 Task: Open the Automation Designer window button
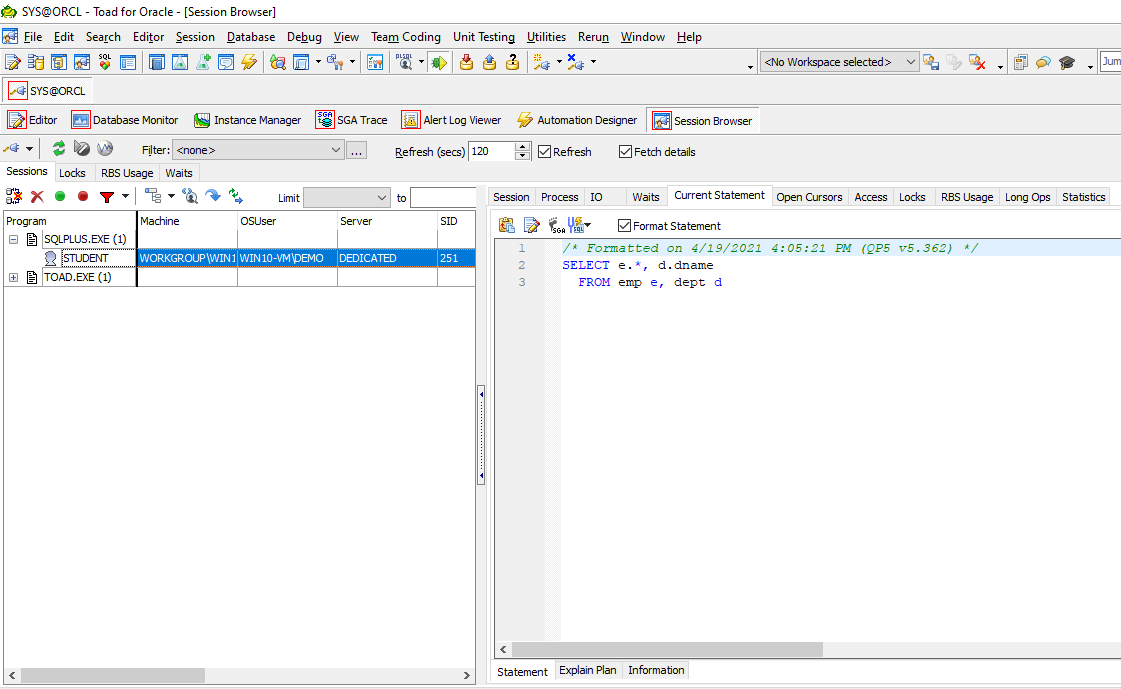tap(577, 120)
